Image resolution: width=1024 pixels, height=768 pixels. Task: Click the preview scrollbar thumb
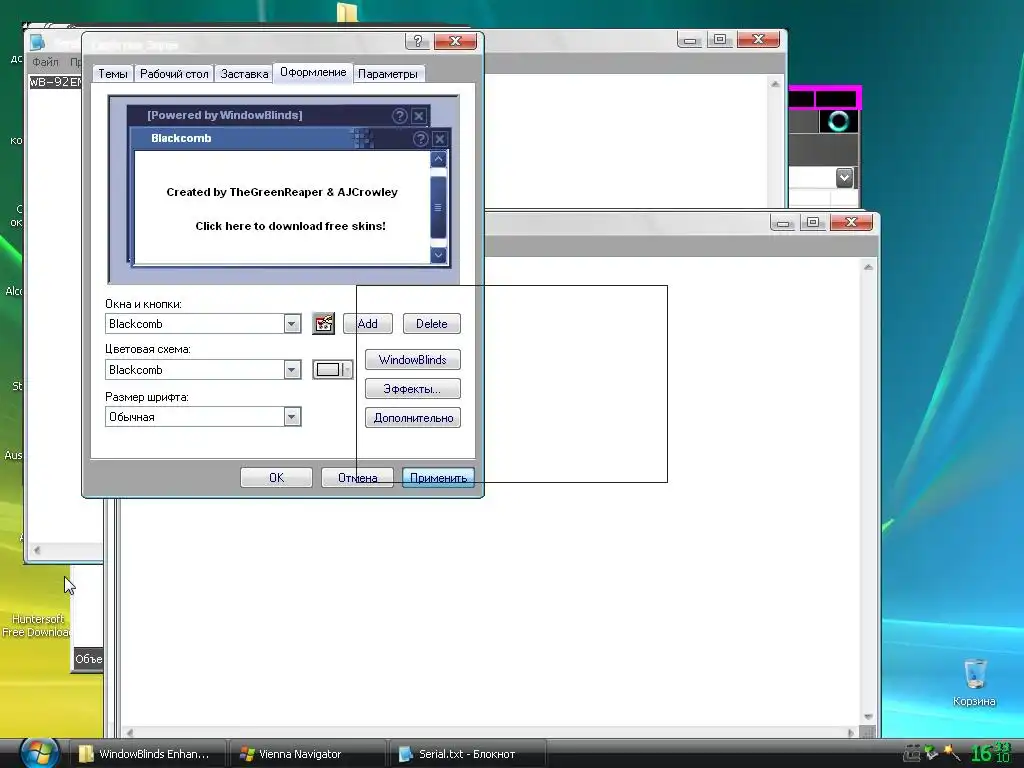[438, 208]
